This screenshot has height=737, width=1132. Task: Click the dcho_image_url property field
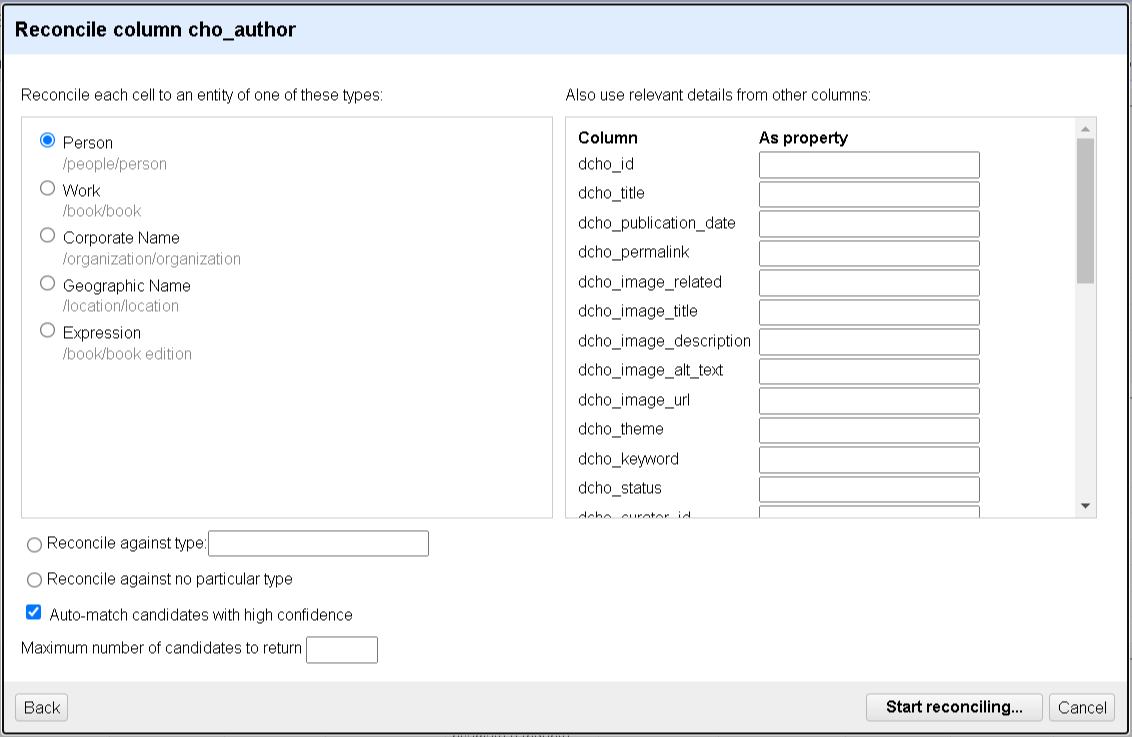[869, 401]
